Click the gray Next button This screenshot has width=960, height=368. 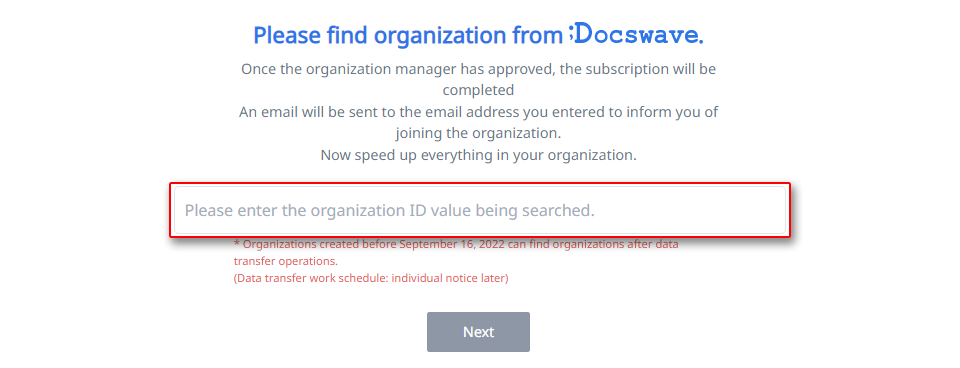pyautogui.click(x=478, y=332)
